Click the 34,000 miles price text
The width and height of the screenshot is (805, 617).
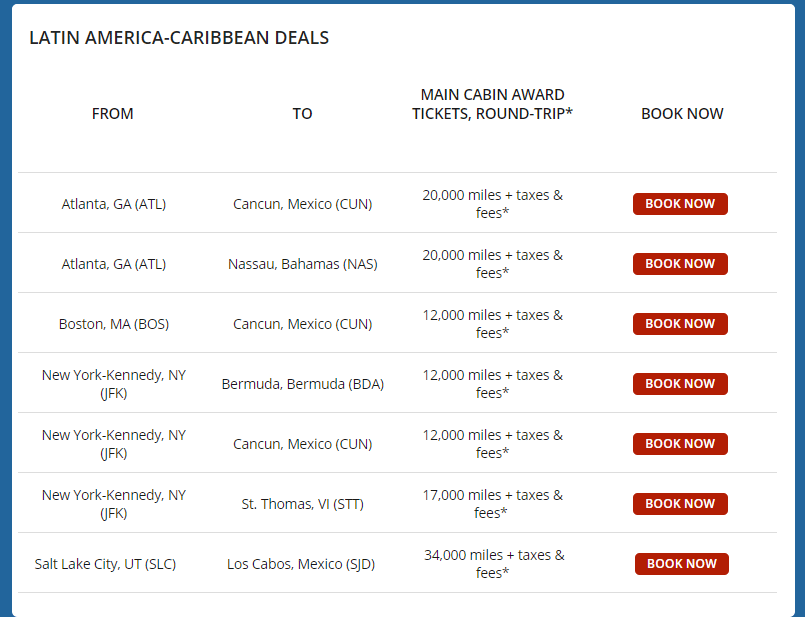pos(493,555)
